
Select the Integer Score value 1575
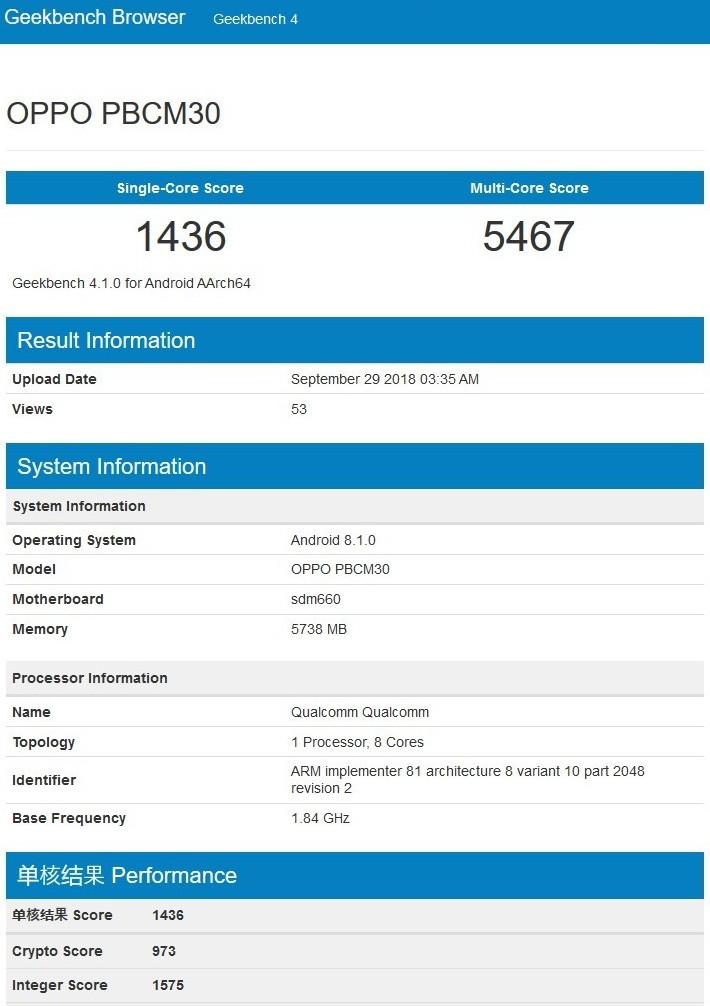tap(168, 985)
